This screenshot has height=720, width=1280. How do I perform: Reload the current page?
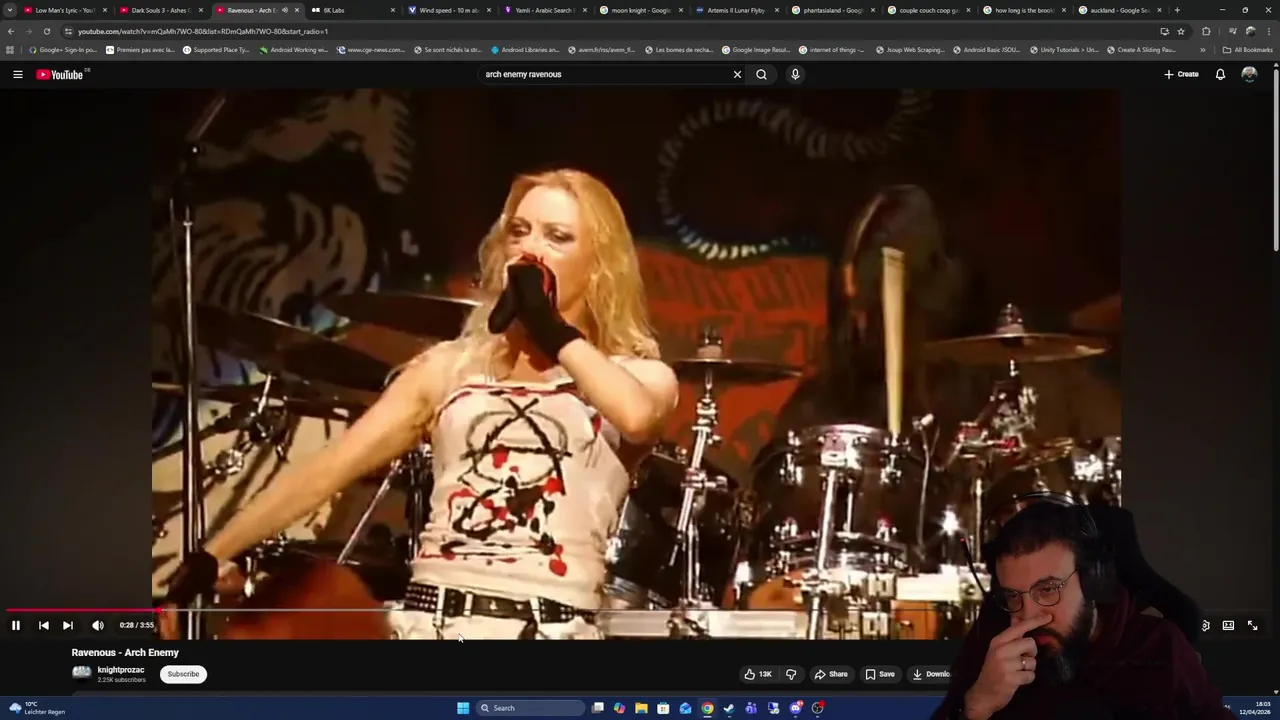[46, 31]
